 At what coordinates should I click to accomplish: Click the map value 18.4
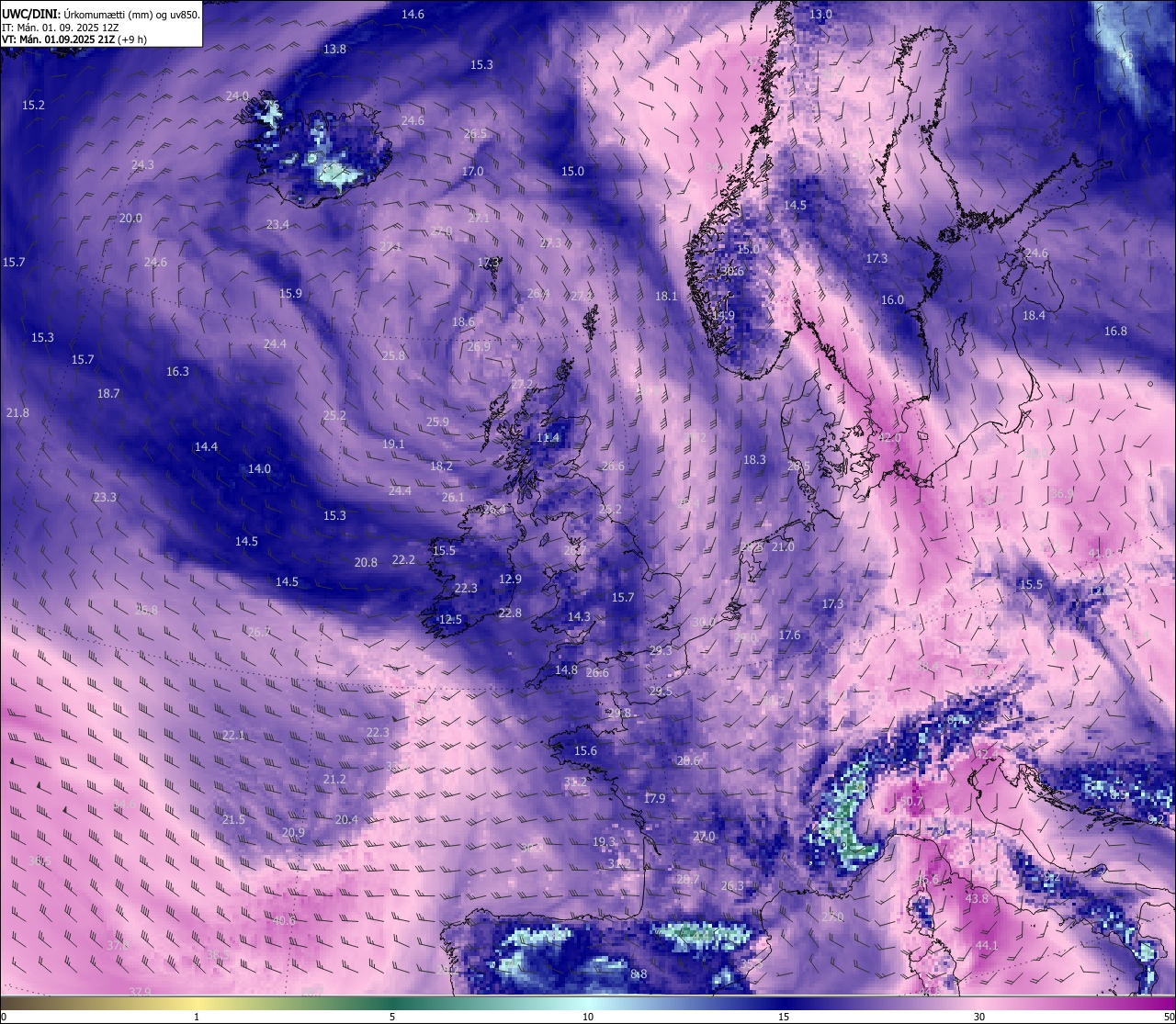pyautogui.click(x=1034, y=315)
